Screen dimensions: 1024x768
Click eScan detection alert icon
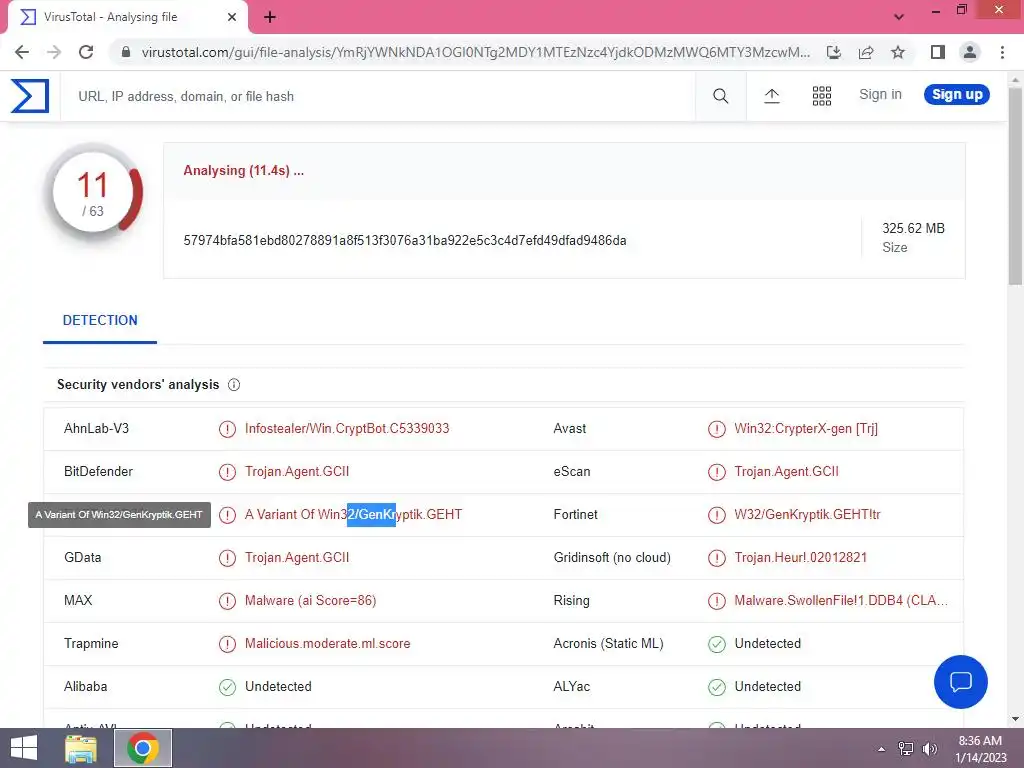click(716, 472)
